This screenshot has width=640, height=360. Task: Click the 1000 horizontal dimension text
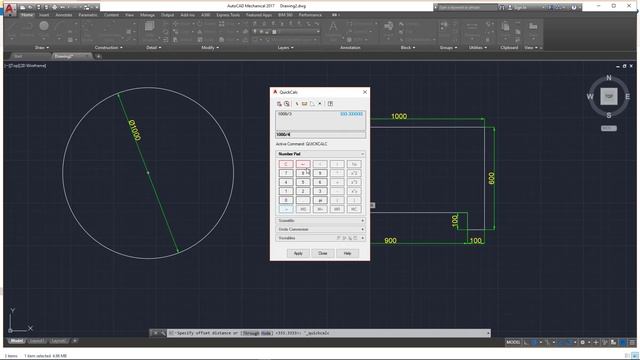[399, 116]
